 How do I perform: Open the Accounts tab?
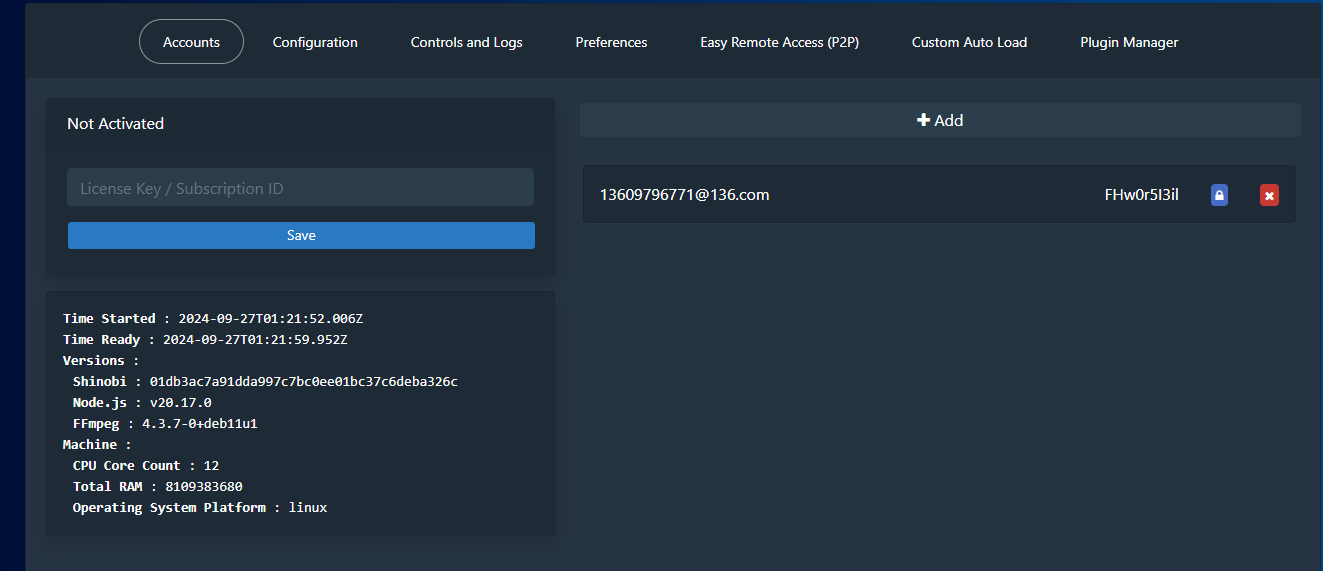point(191,42)
